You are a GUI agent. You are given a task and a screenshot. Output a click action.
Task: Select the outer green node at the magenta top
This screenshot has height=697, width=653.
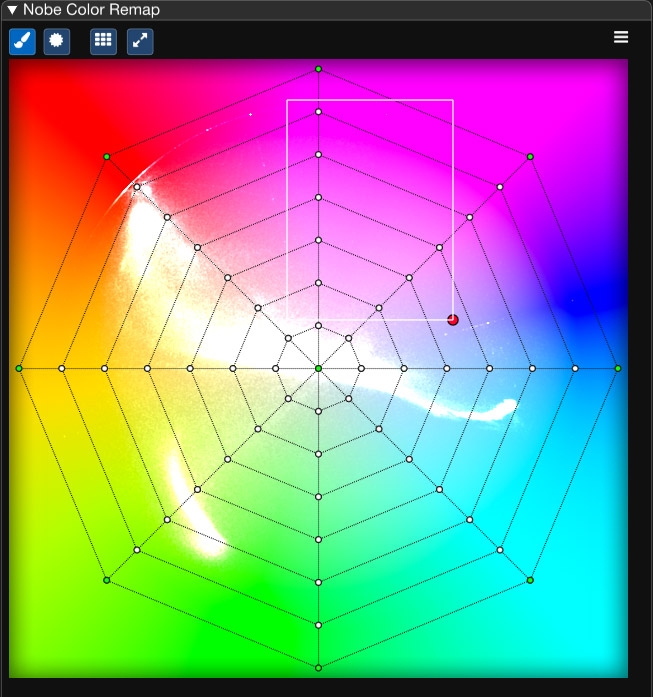[318, 69]
